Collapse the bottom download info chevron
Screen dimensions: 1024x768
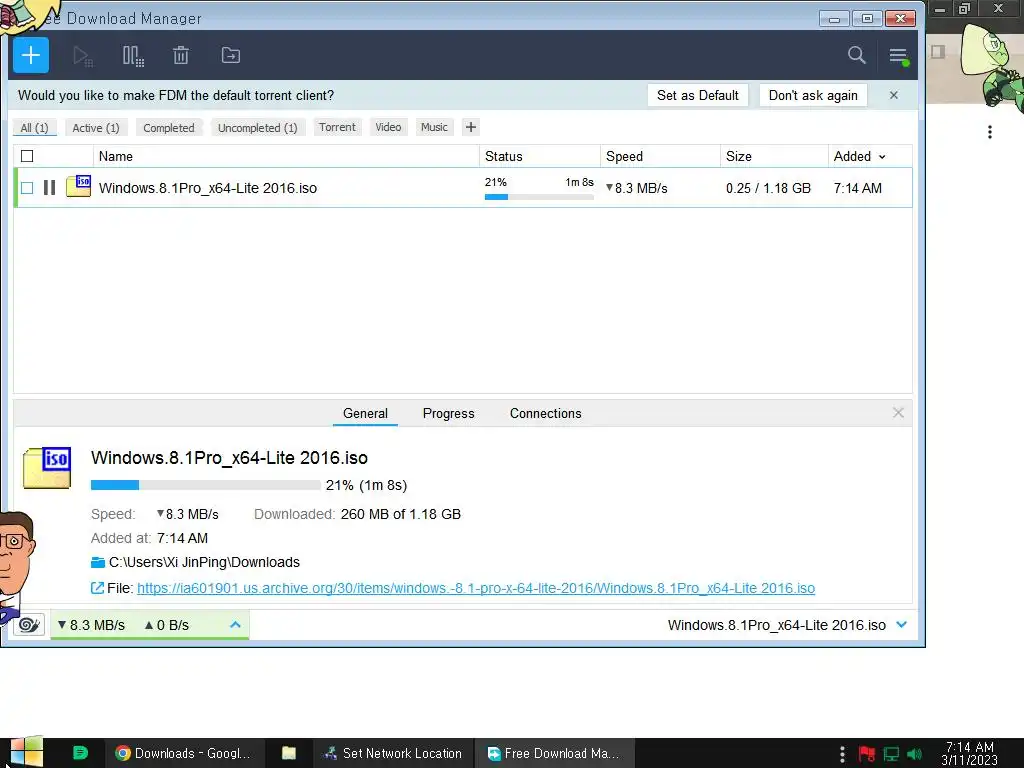pyautogui.click(x=902, y=625)
